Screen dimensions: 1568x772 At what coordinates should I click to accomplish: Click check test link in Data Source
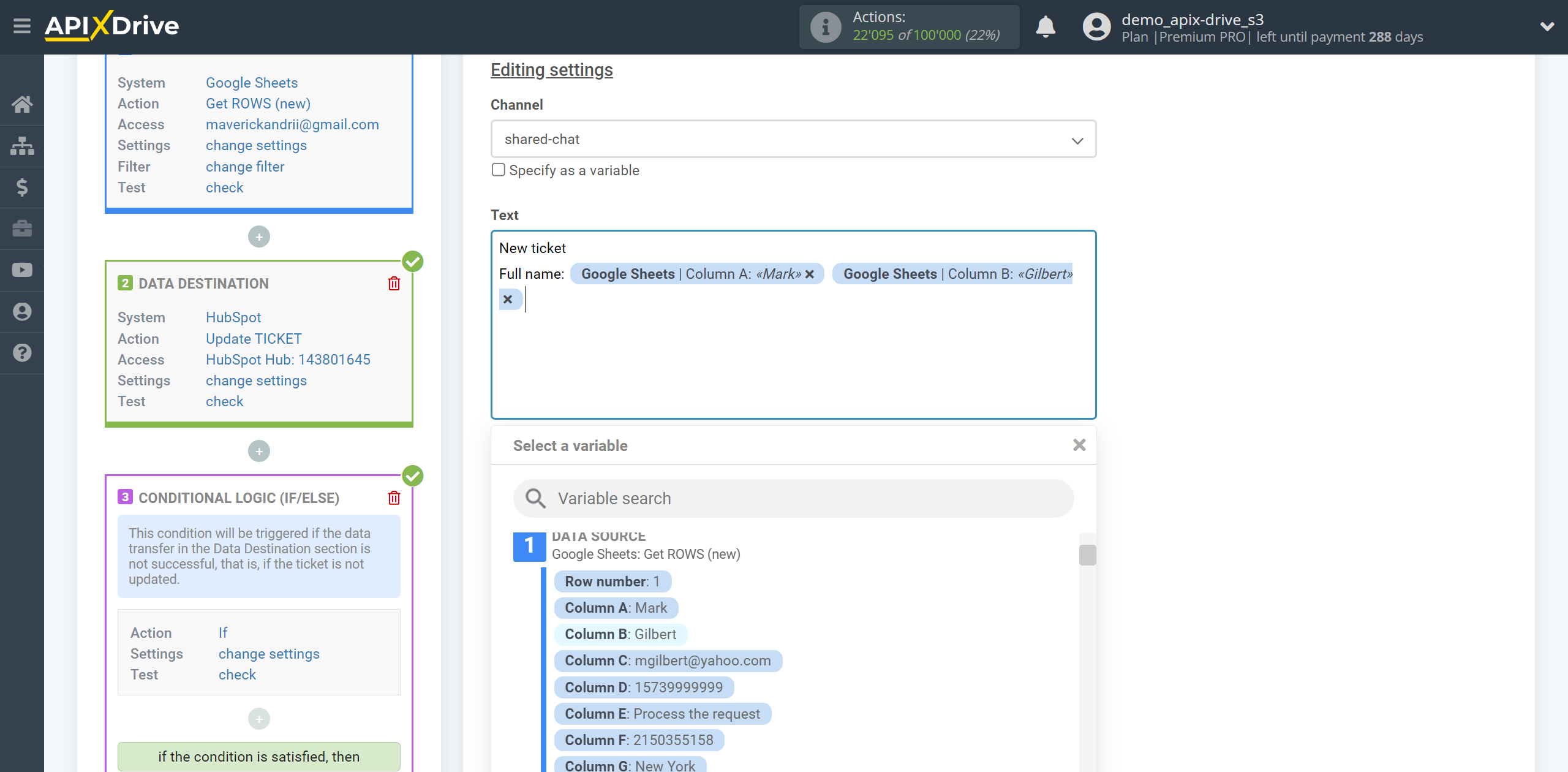[x=224, y=187]
